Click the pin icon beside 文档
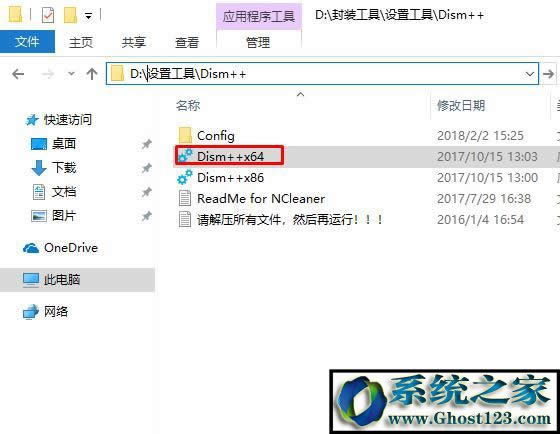Image resolution: width=560 pixels, height=434 pixels. pos(146,192)
